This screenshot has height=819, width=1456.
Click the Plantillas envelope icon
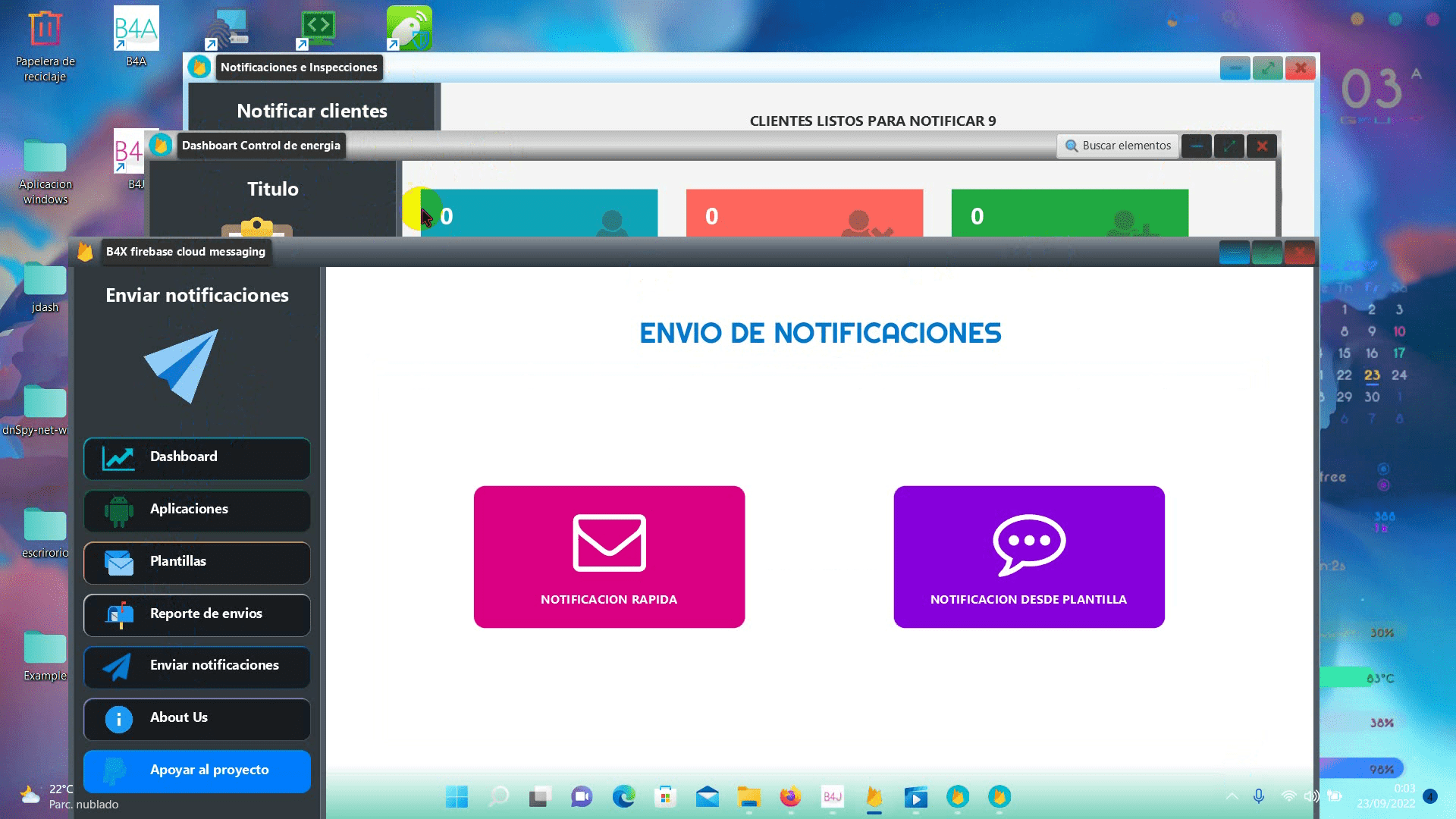119,563
